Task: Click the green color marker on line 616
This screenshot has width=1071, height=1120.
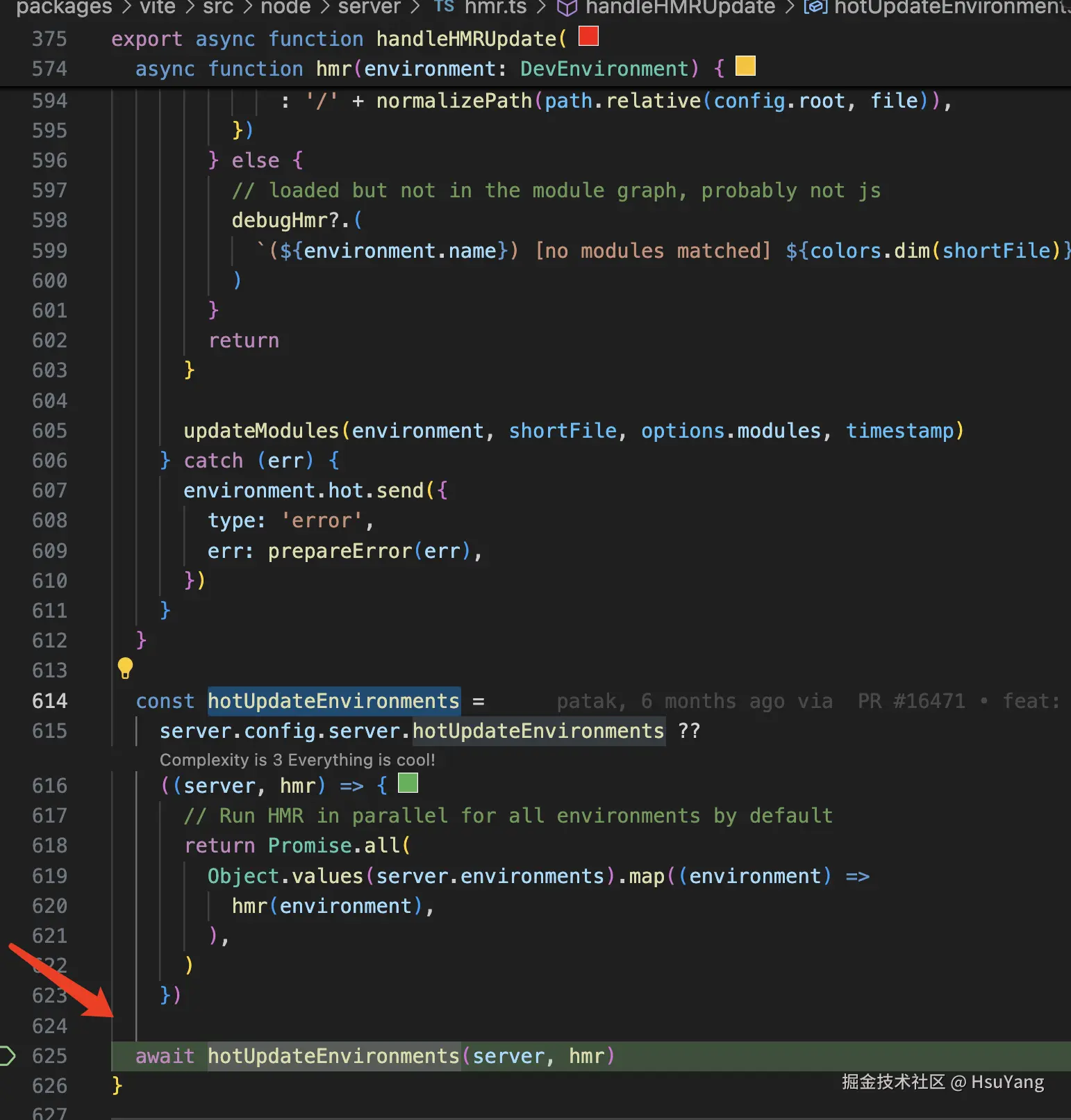Action: coord(408,783)
